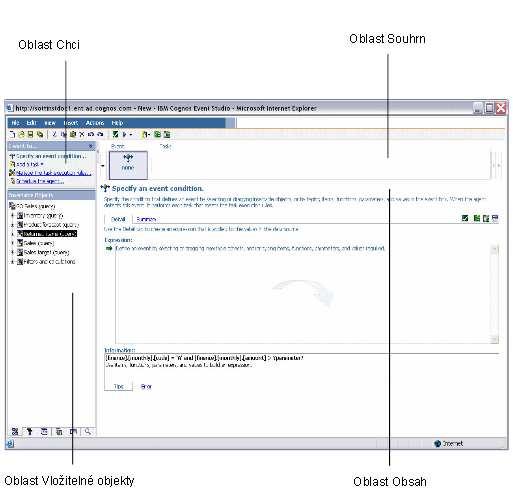Switch to the Parameters tab icon
Viewport: 513px width, 488px height.
[x=59, y=432]
